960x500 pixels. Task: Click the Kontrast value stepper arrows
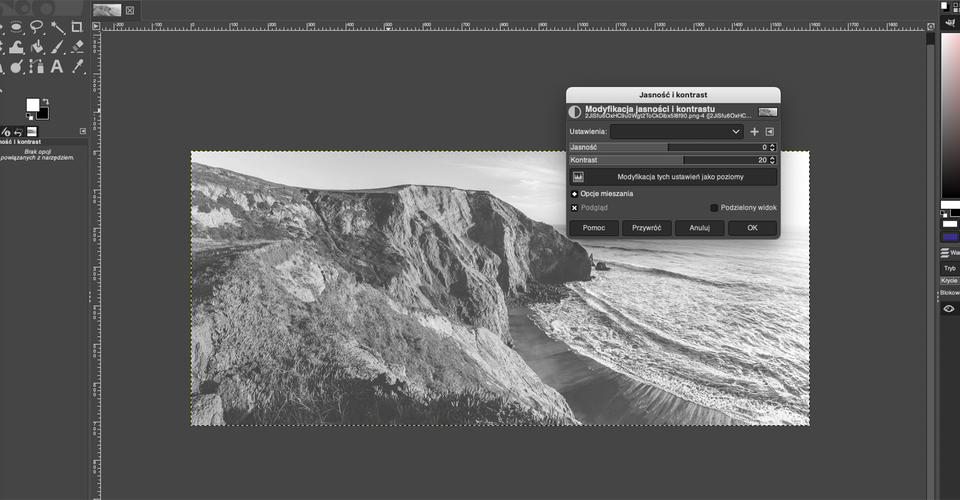click(x=773, y=160)
